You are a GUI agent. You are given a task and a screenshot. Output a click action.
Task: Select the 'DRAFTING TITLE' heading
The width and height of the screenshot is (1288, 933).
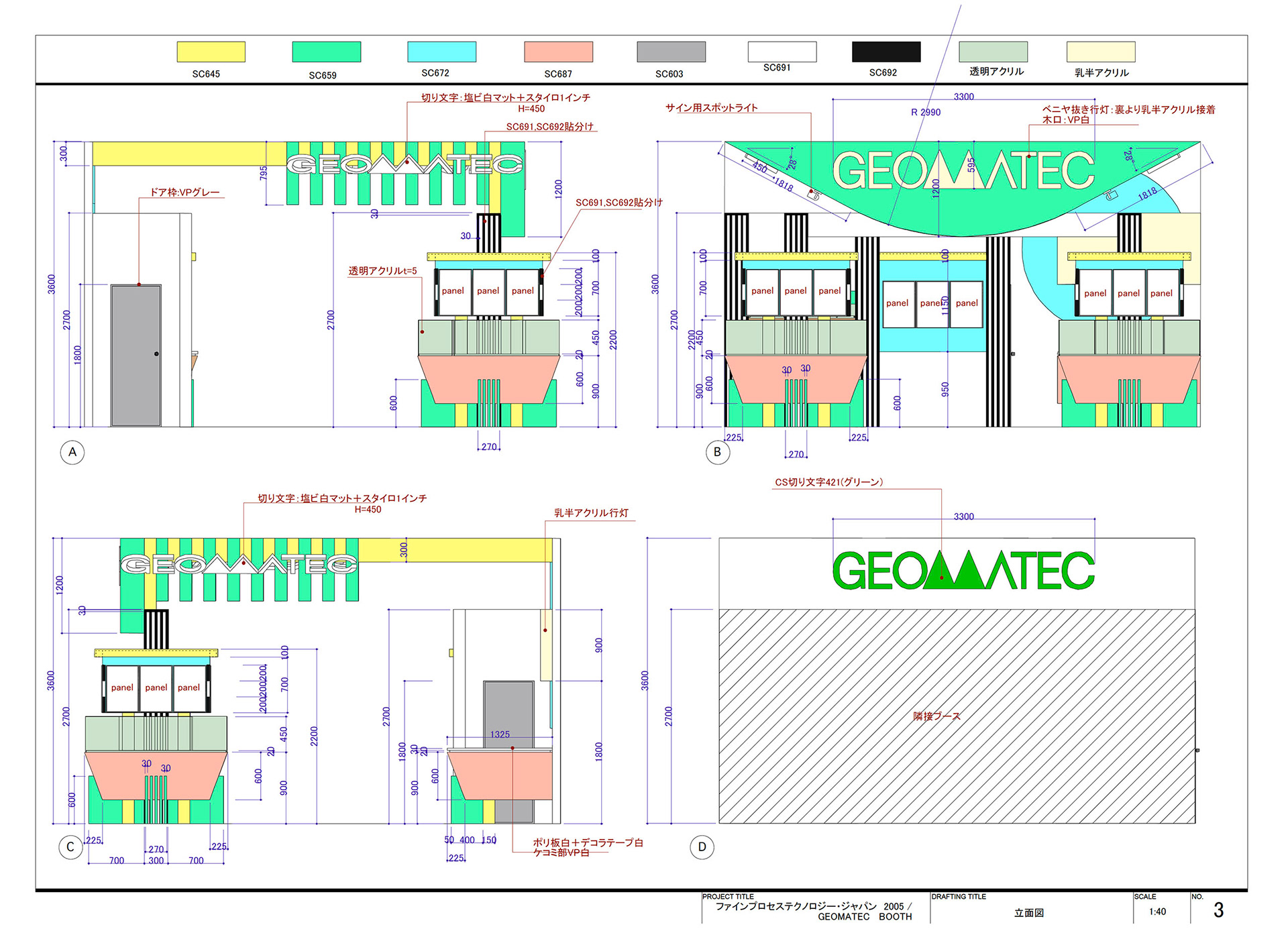coord(959,897)
